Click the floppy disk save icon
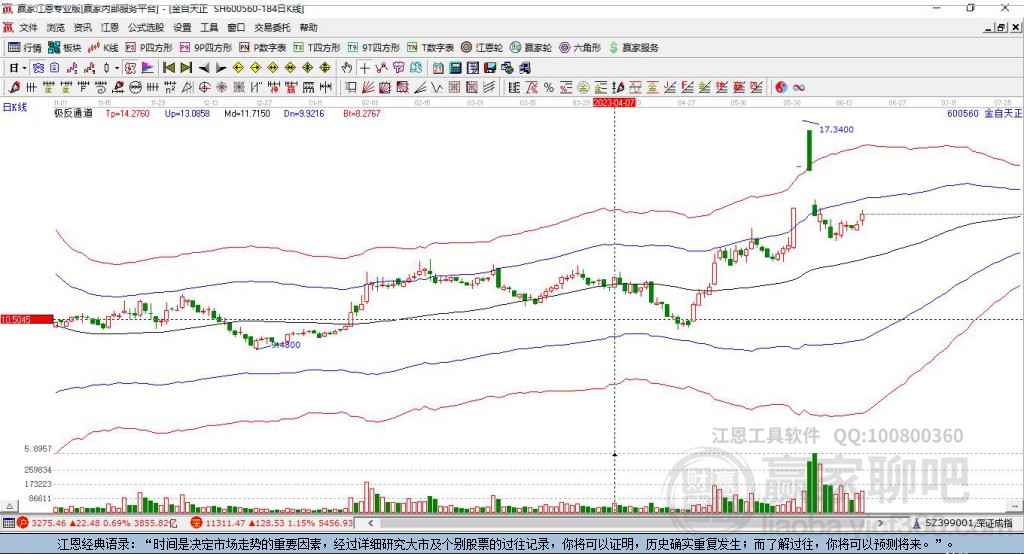 point(490,68)
